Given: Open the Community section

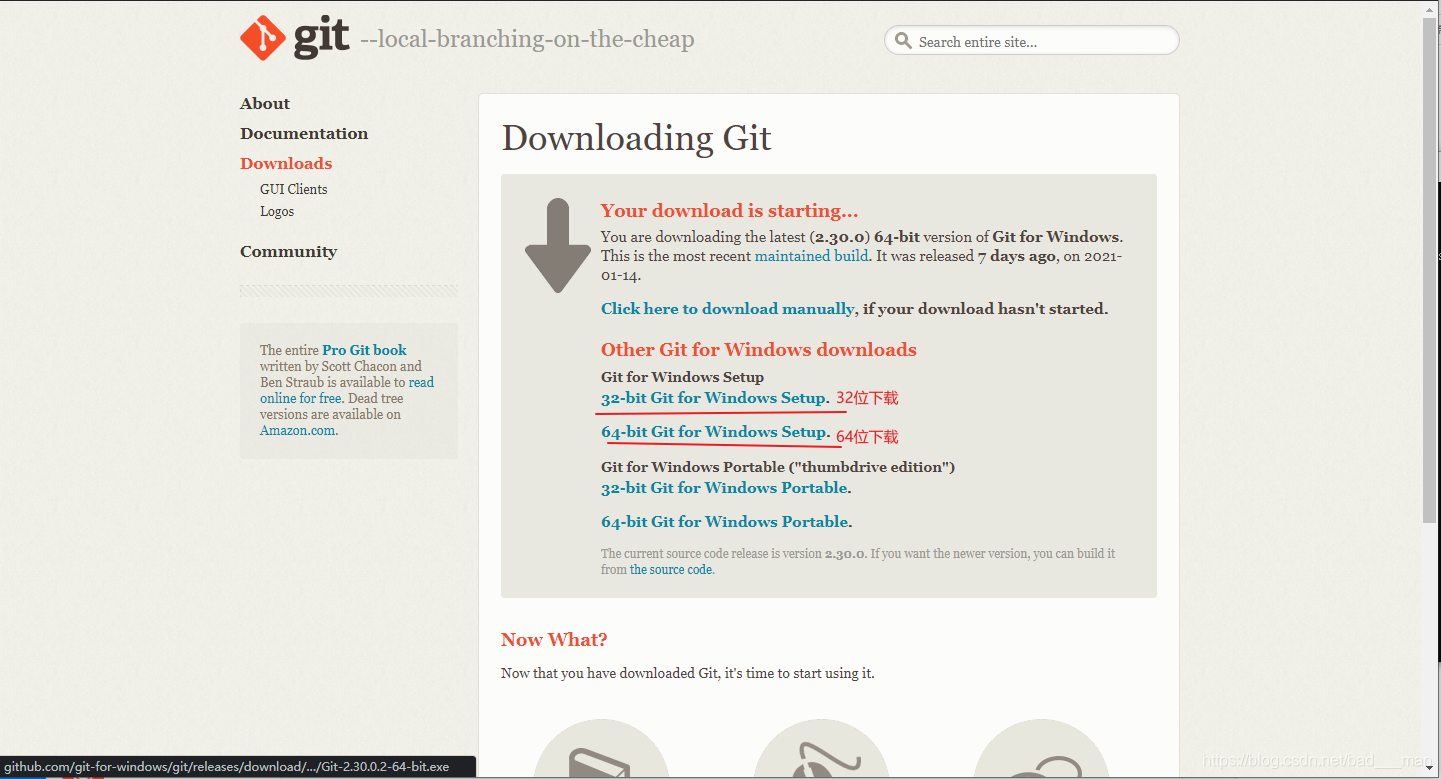Looking at the screenshot, I should point(288,252).
